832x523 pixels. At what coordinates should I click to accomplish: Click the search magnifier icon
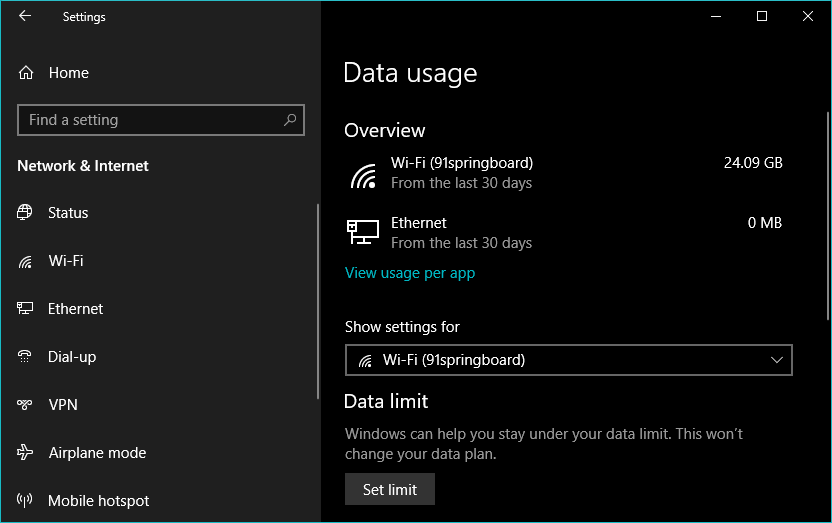[x=290, y=120]
